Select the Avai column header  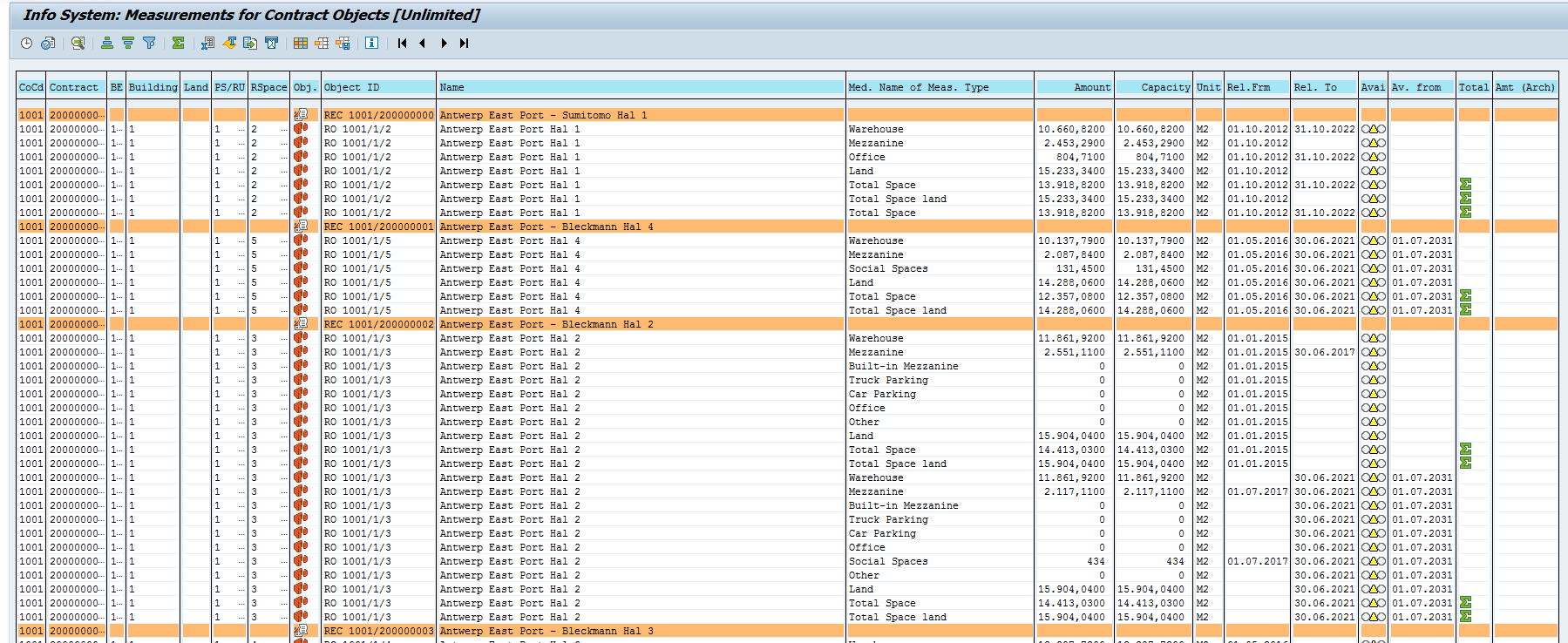tap(1374, 87)
